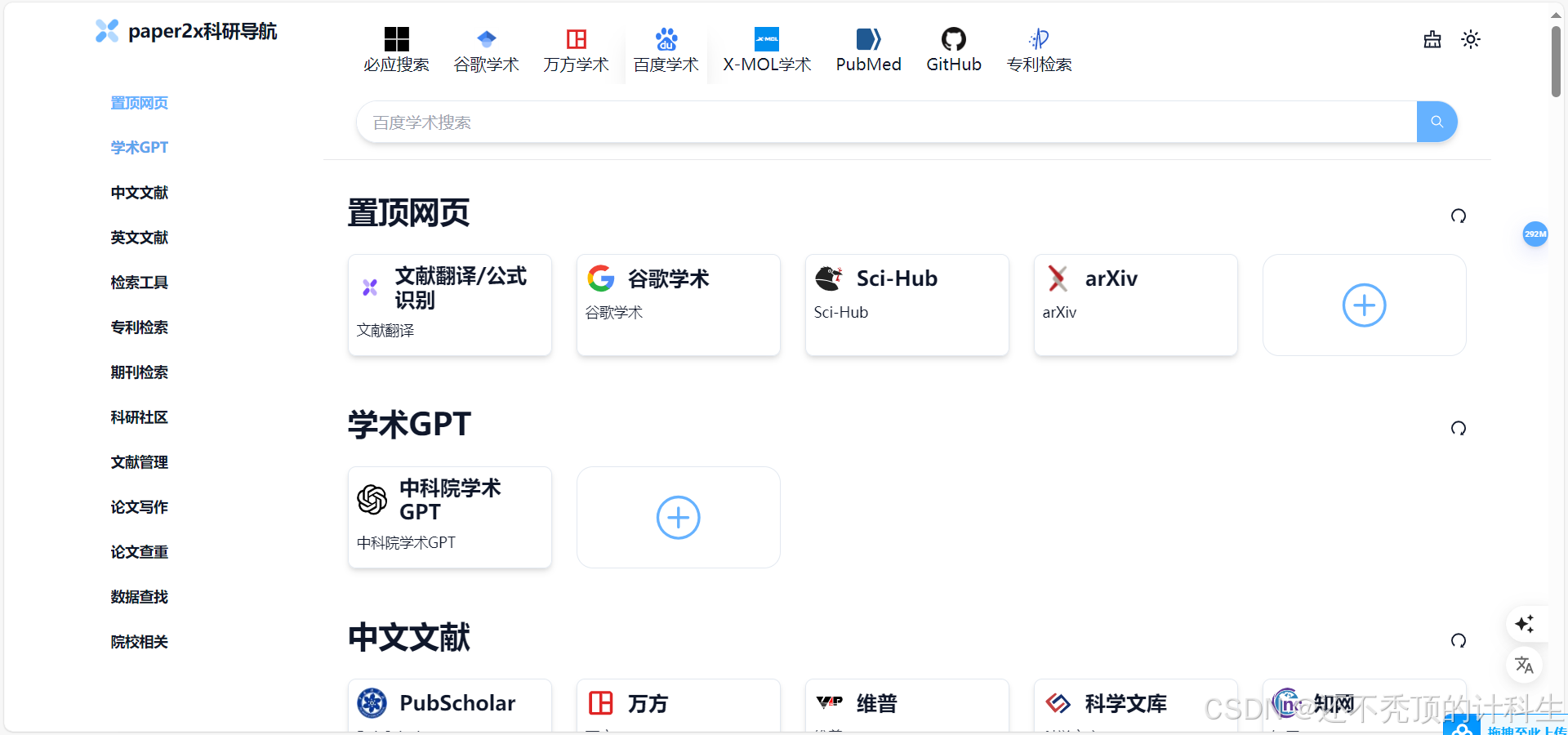Screen dimensions: 1568x735
Task: Click the 292M blue floating badge
Action: (x=1535, y=234)
